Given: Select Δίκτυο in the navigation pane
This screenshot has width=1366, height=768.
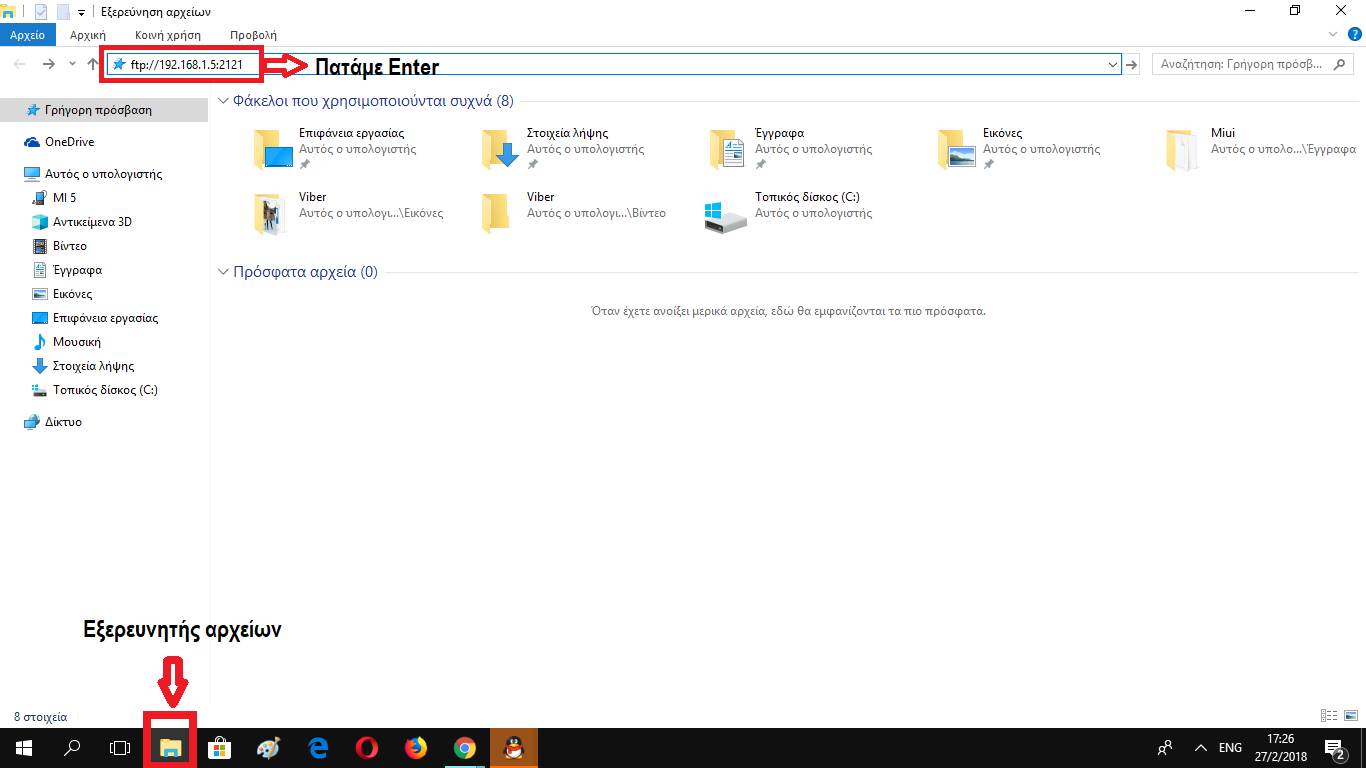Looking at the screenshot, I should [x=63, y=422].
